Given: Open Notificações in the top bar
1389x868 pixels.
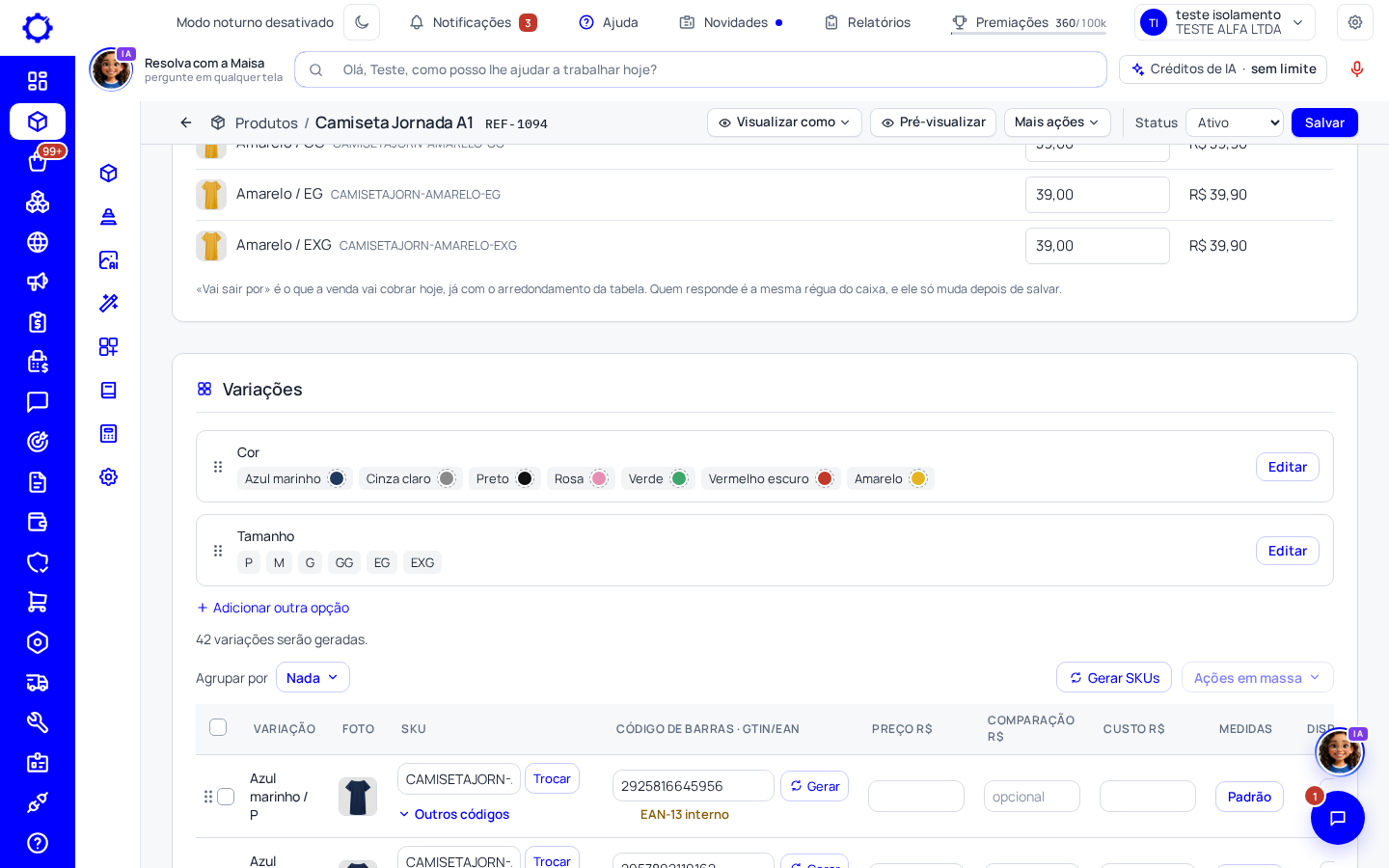Looking at the screenshot, I should [473, 22].
